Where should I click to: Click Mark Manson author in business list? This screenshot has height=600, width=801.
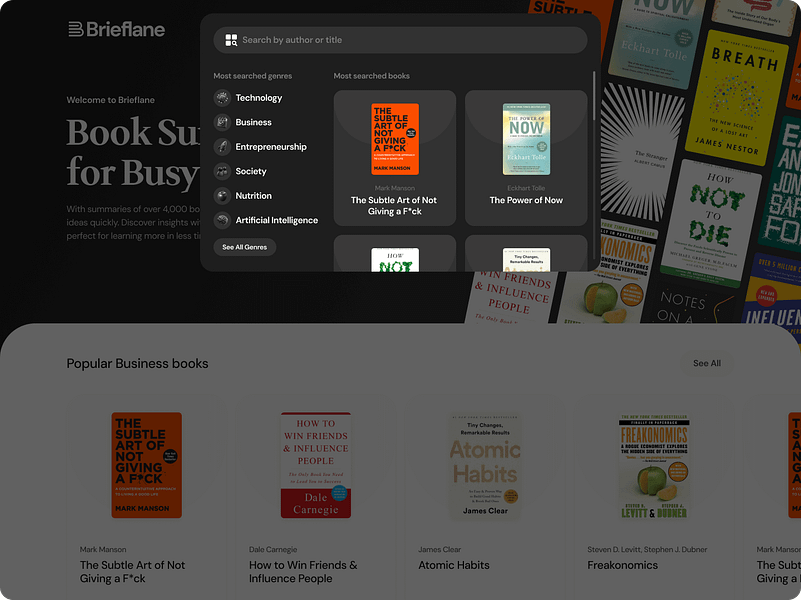[x=103, y=549]
